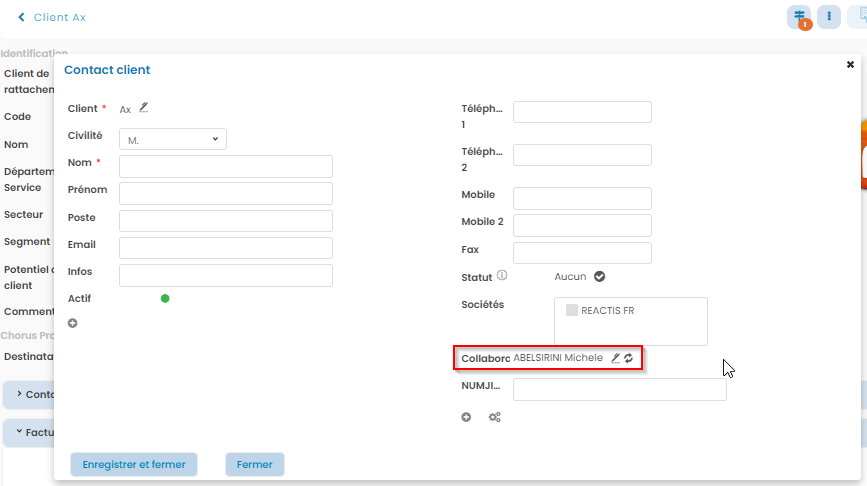Screen dimensions: 867x486
Task: Click the filter icon with orange badge
Action: tap(799, 17)
